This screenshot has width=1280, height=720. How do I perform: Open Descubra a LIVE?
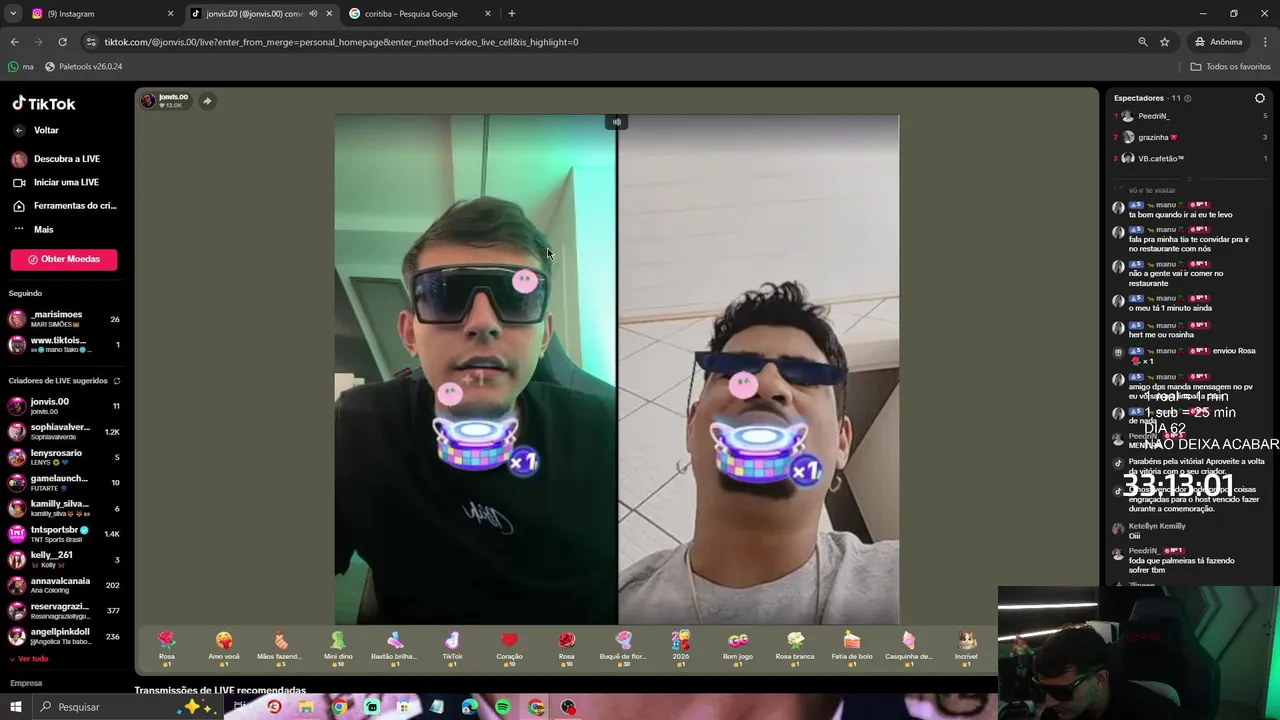click(66, 159)
